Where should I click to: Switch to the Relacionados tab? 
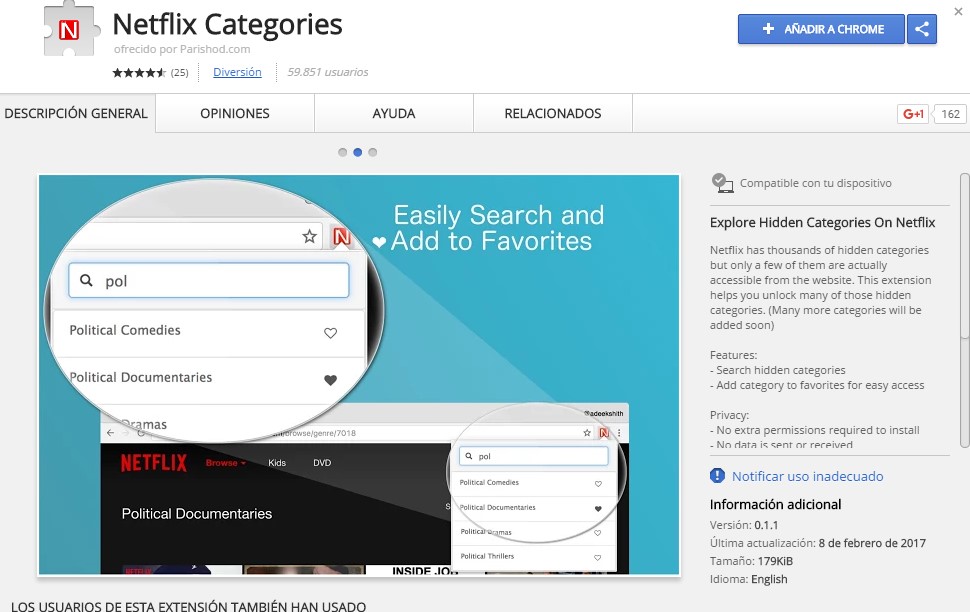click(552, 114)
